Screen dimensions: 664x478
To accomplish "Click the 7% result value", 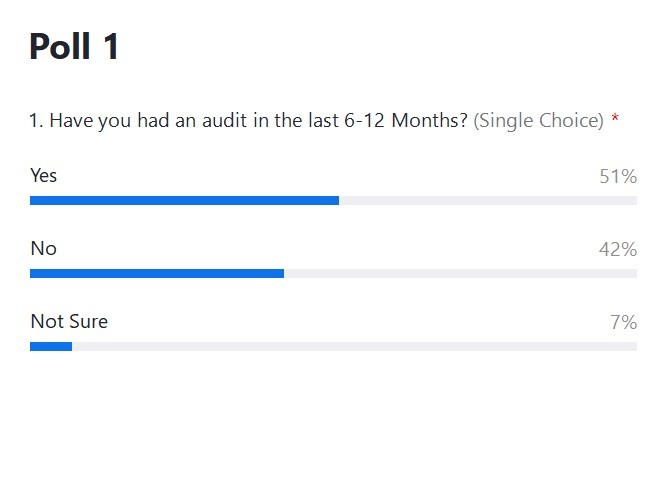I will (623, 322).
